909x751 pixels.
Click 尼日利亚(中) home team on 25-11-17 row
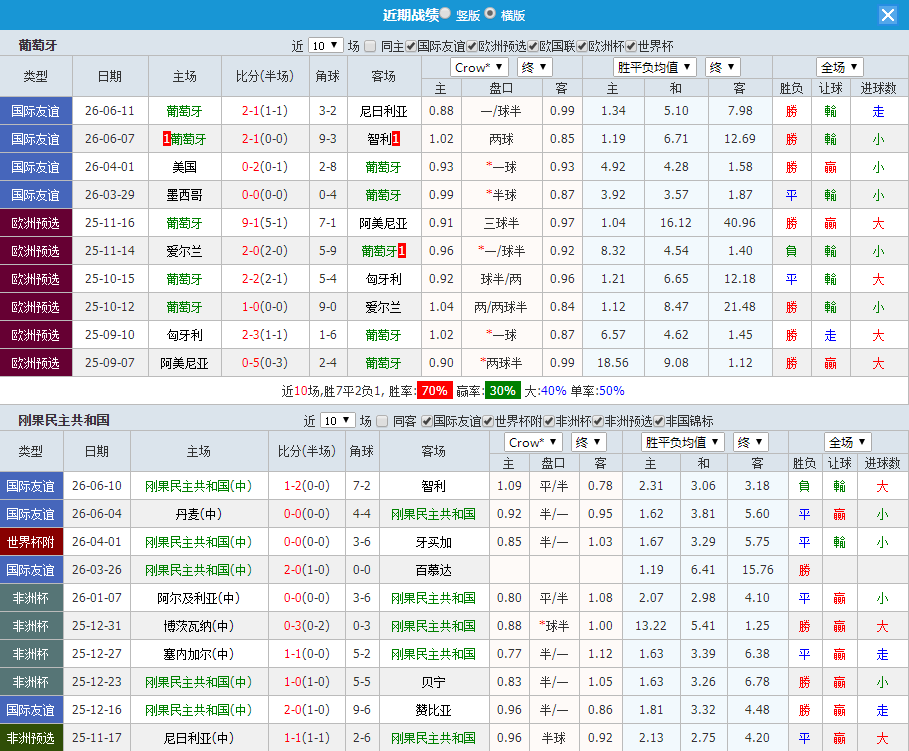tap(198, 738)
